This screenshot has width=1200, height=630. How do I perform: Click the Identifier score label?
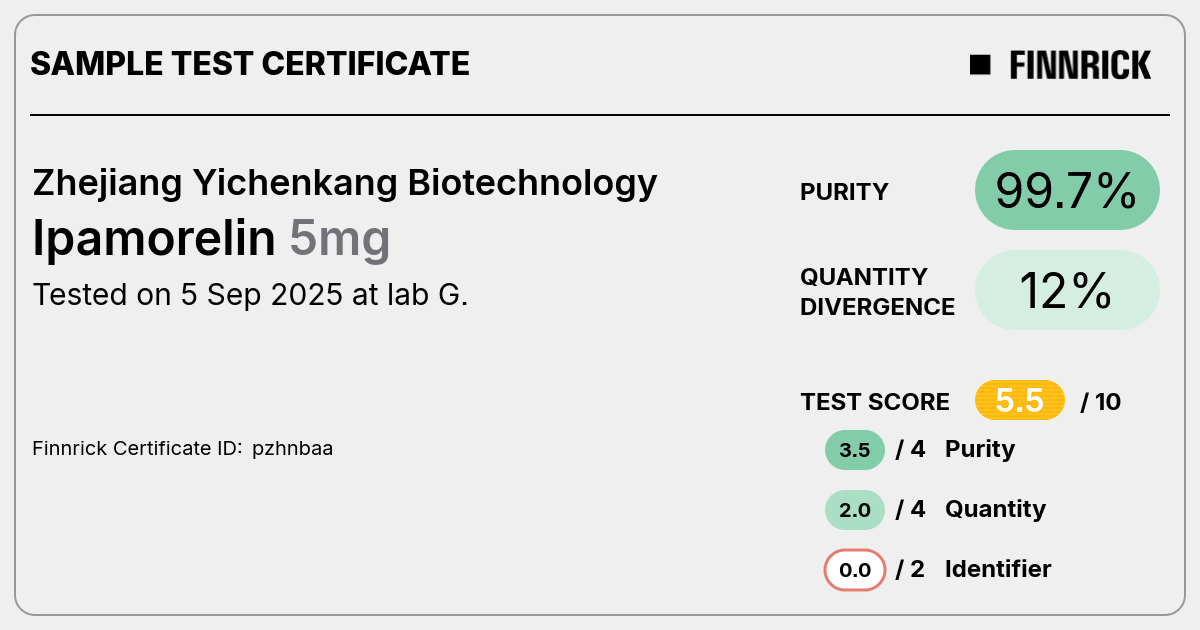pos(998,569)
